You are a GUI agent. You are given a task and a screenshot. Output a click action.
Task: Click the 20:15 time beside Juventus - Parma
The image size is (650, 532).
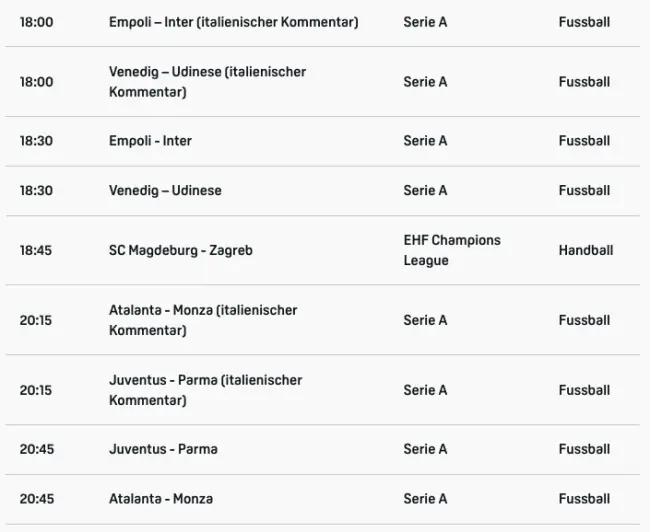(36, 390)
